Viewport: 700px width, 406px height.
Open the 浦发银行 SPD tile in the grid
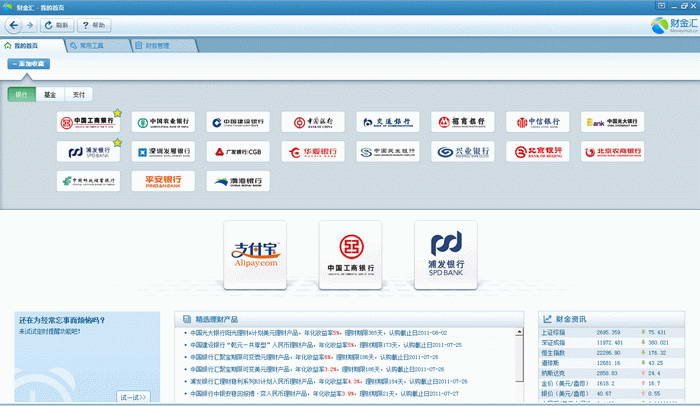88,152
